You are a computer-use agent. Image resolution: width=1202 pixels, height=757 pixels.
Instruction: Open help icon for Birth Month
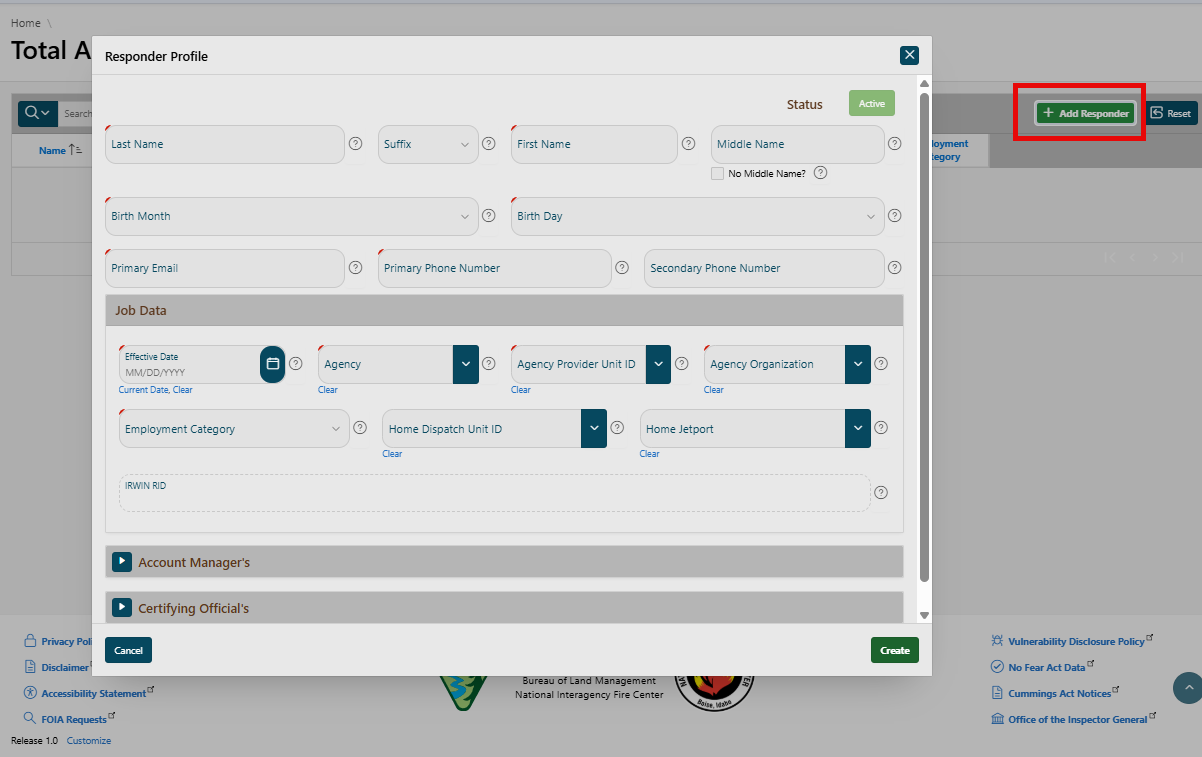[x=489, y=216]
